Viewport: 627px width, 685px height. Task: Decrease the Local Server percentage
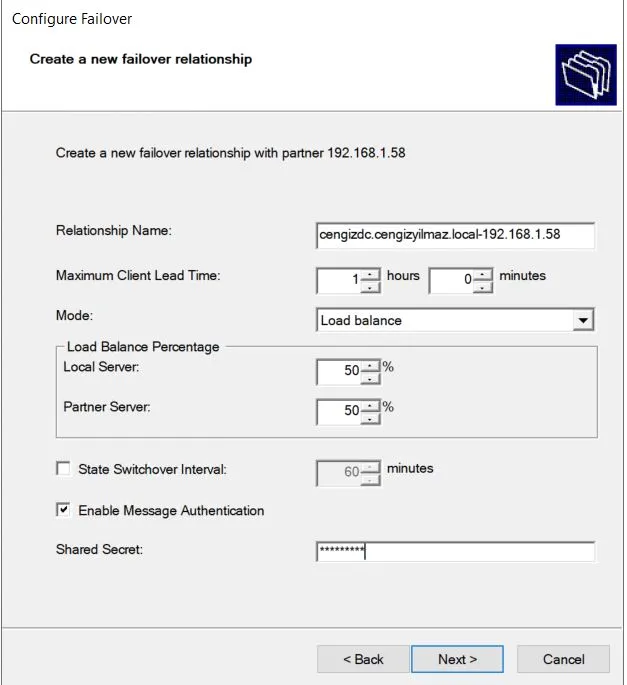coord(371,378)
